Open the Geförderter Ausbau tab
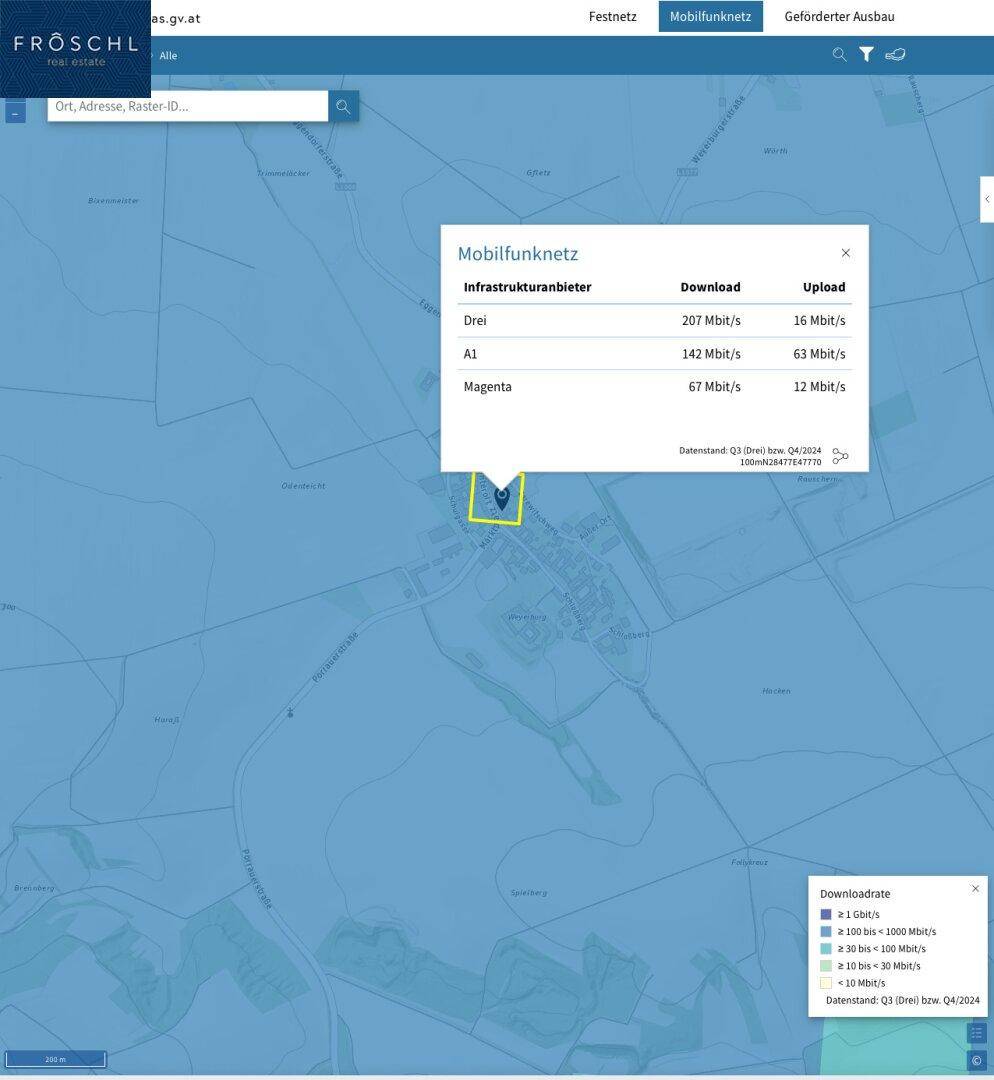 (x=839, y=17)
